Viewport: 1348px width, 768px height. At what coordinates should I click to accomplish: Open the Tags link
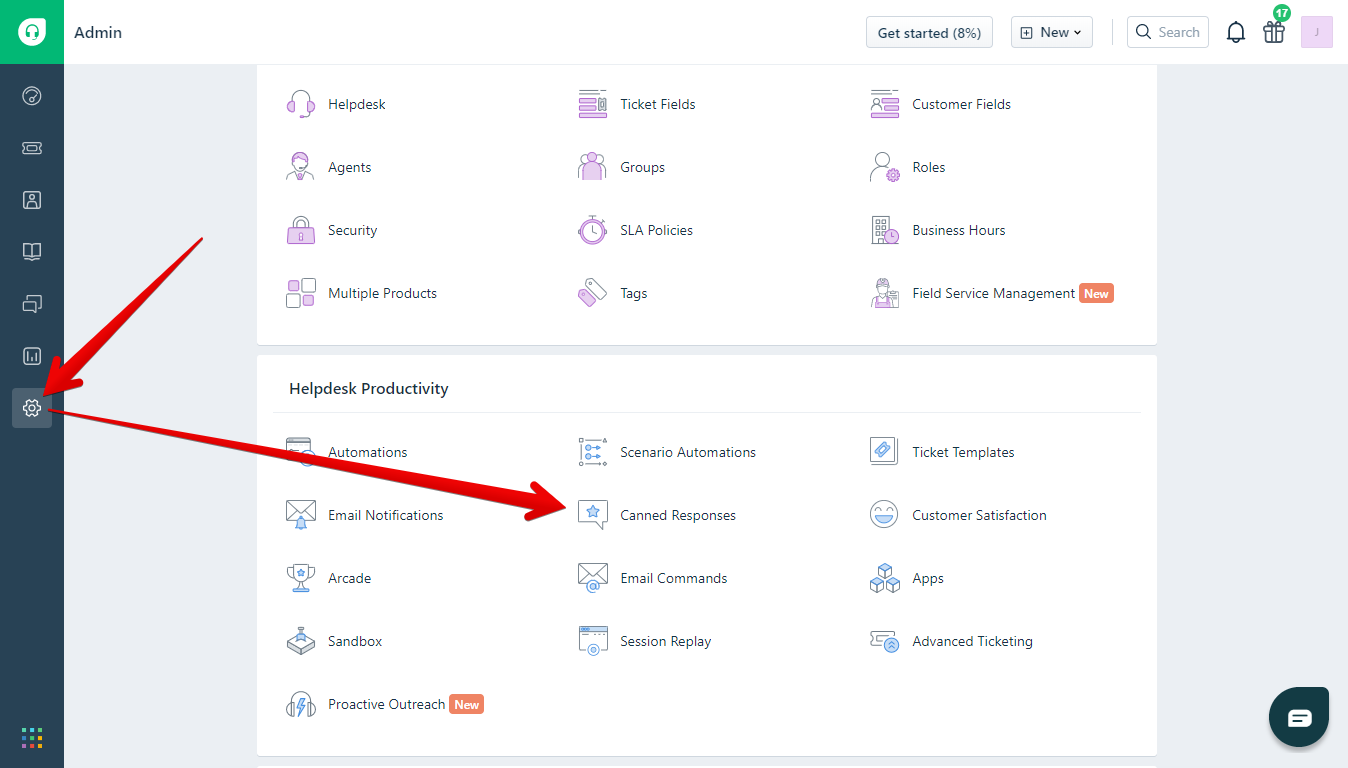pyautogui.click(x=634, y=293)
